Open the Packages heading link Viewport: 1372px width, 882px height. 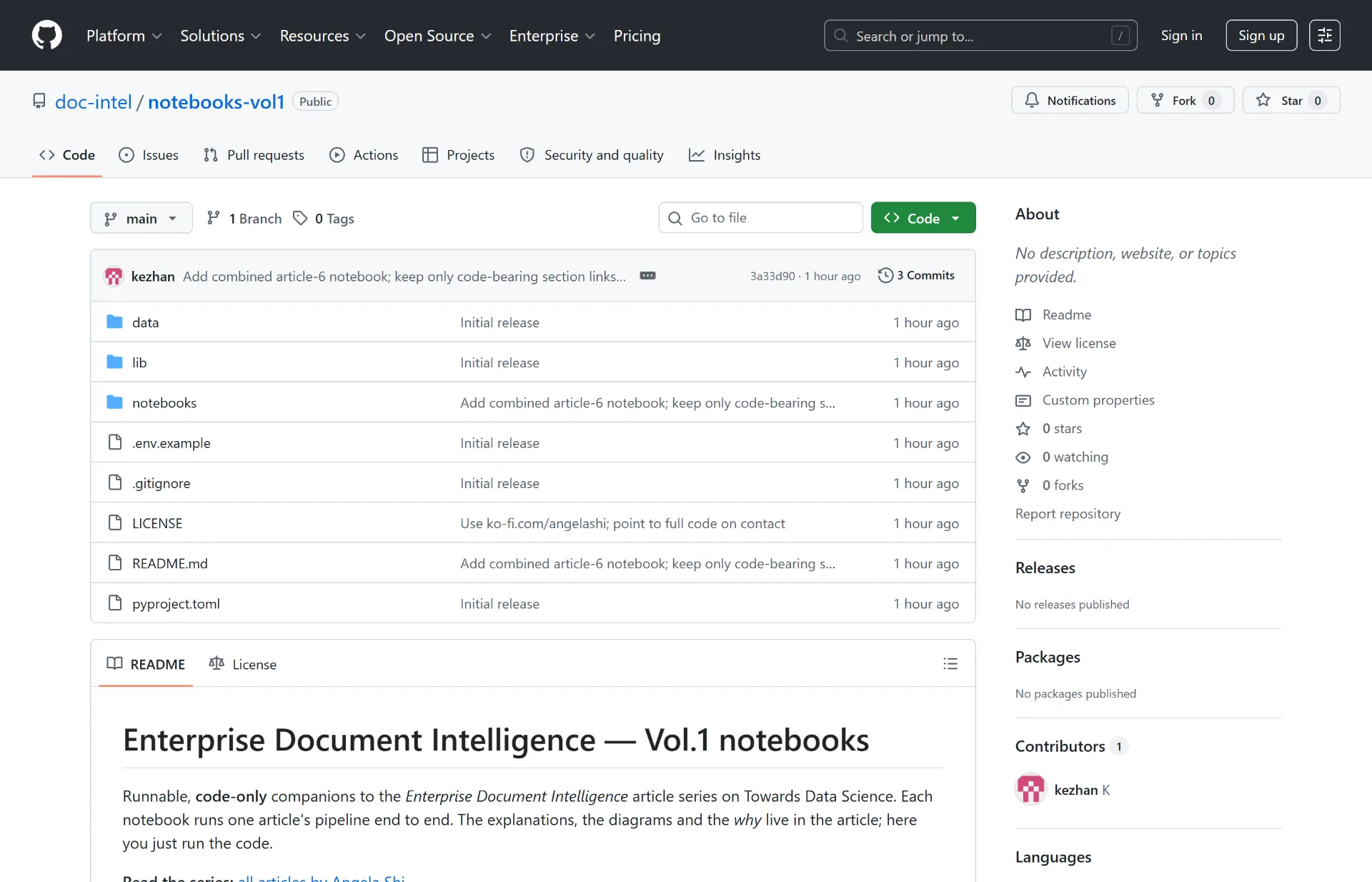(1048, 657)
